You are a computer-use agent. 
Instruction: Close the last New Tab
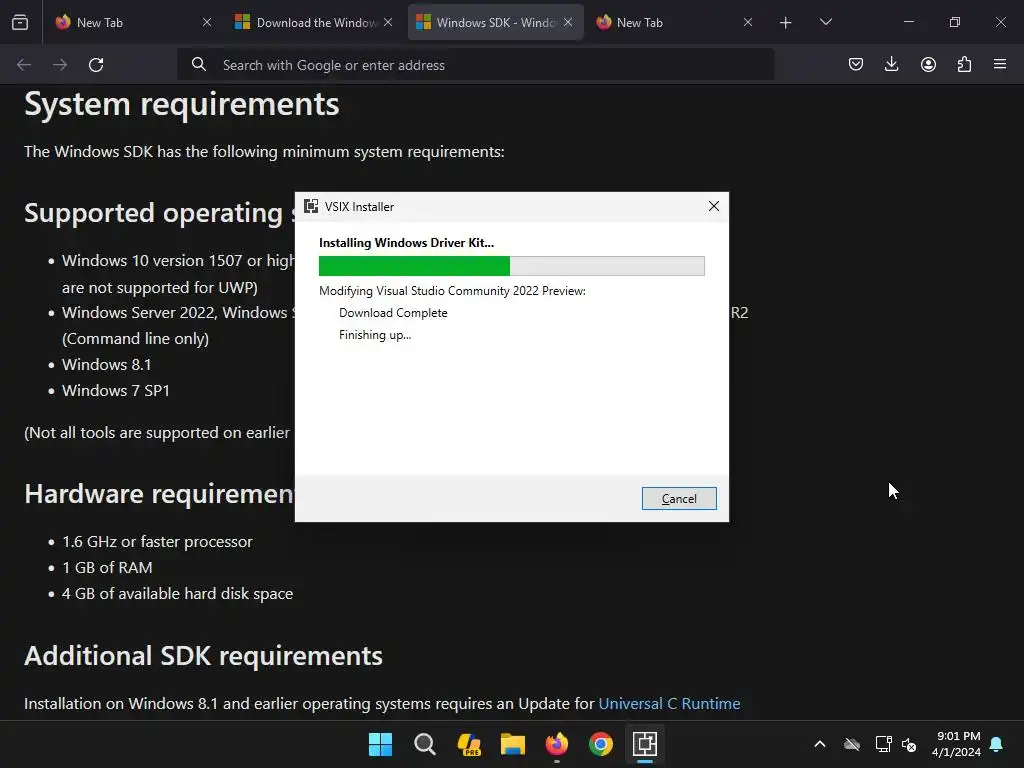(748, 22)
